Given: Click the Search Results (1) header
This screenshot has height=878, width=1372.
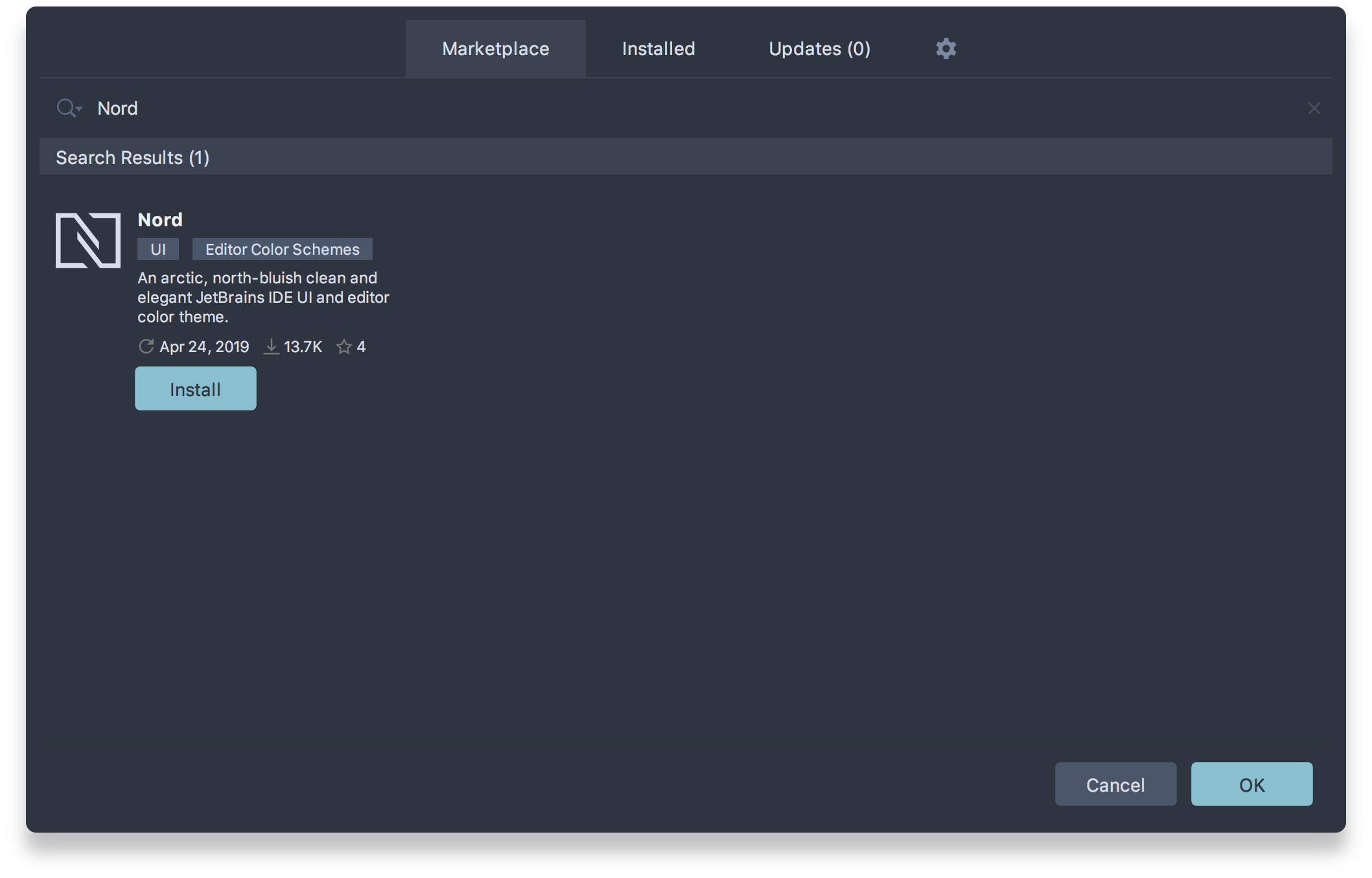Looking at the screenshot, I should point(133,158).
